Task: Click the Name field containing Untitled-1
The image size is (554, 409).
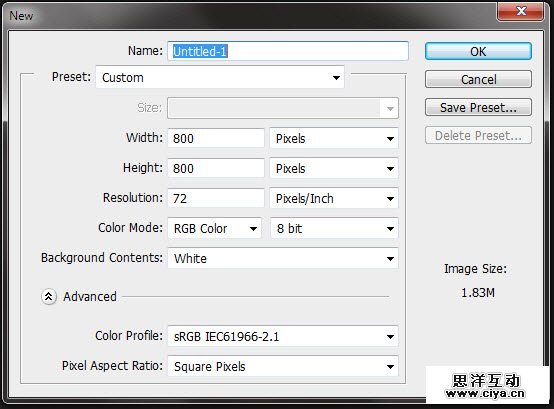Action: coord(288,51)
